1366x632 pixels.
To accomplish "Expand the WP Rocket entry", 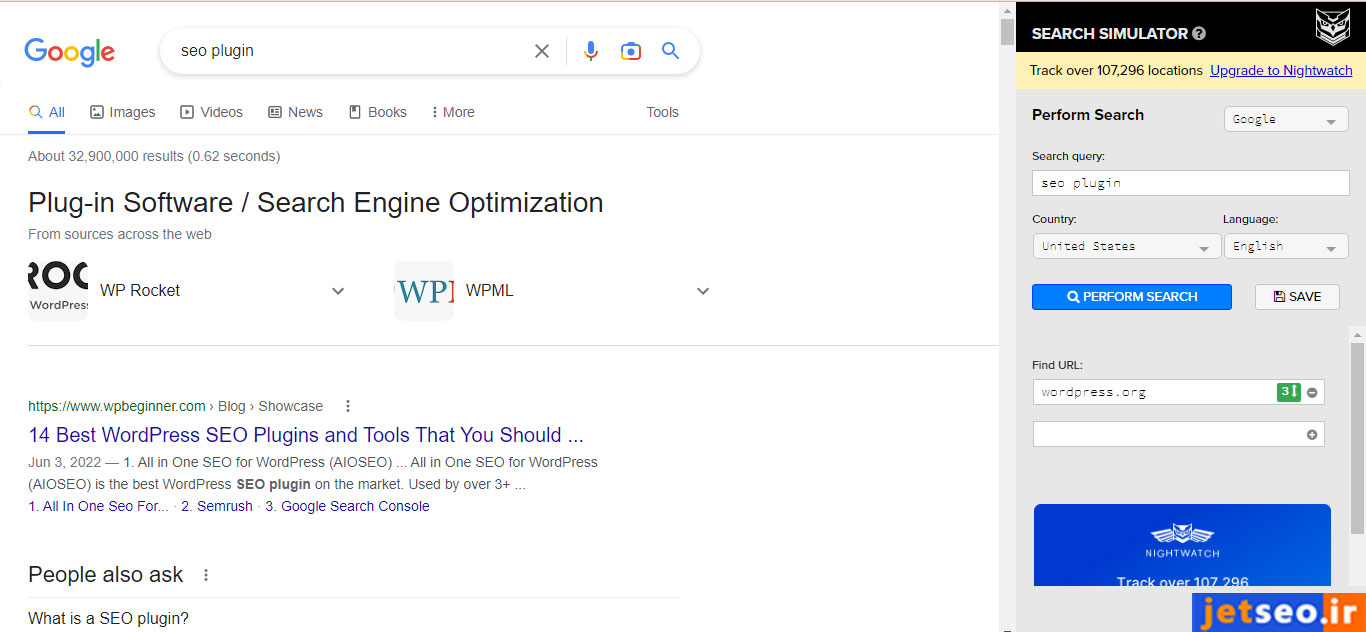I will 338,291.
